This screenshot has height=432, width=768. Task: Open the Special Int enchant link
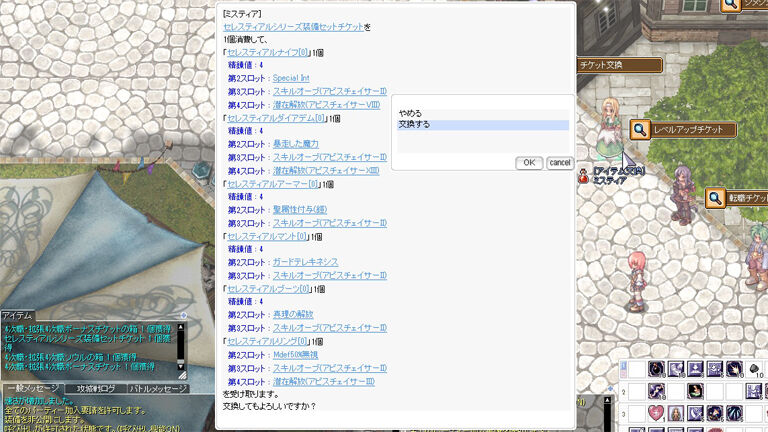coord(291,78)
